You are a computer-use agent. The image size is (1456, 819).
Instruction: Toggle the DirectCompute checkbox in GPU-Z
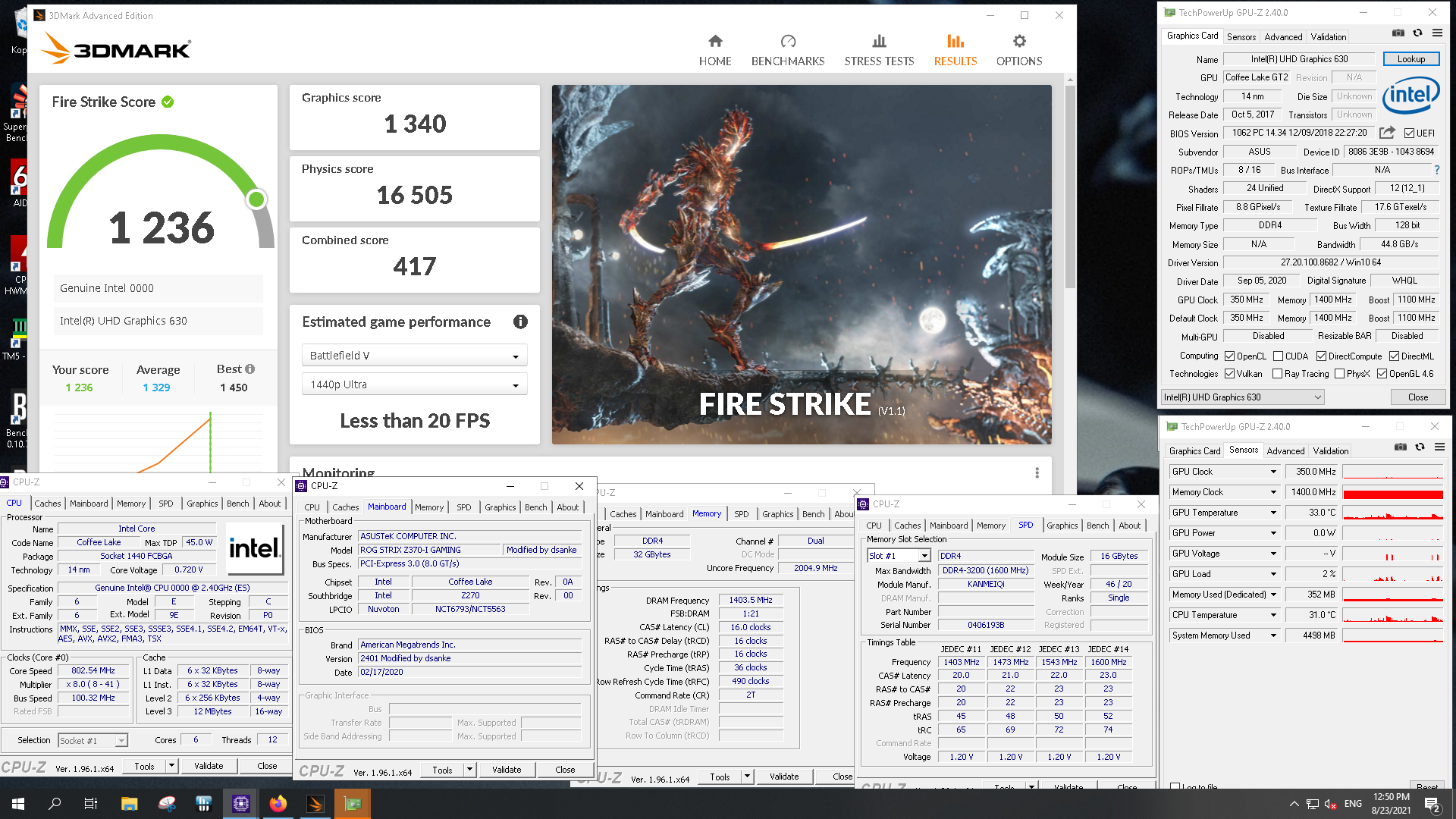click(1321, 356)
